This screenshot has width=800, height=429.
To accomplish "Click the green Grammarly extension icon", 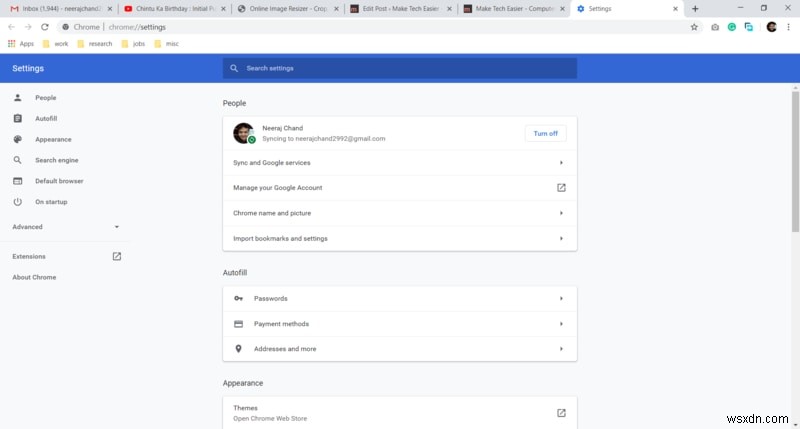I will pos(732,27).
